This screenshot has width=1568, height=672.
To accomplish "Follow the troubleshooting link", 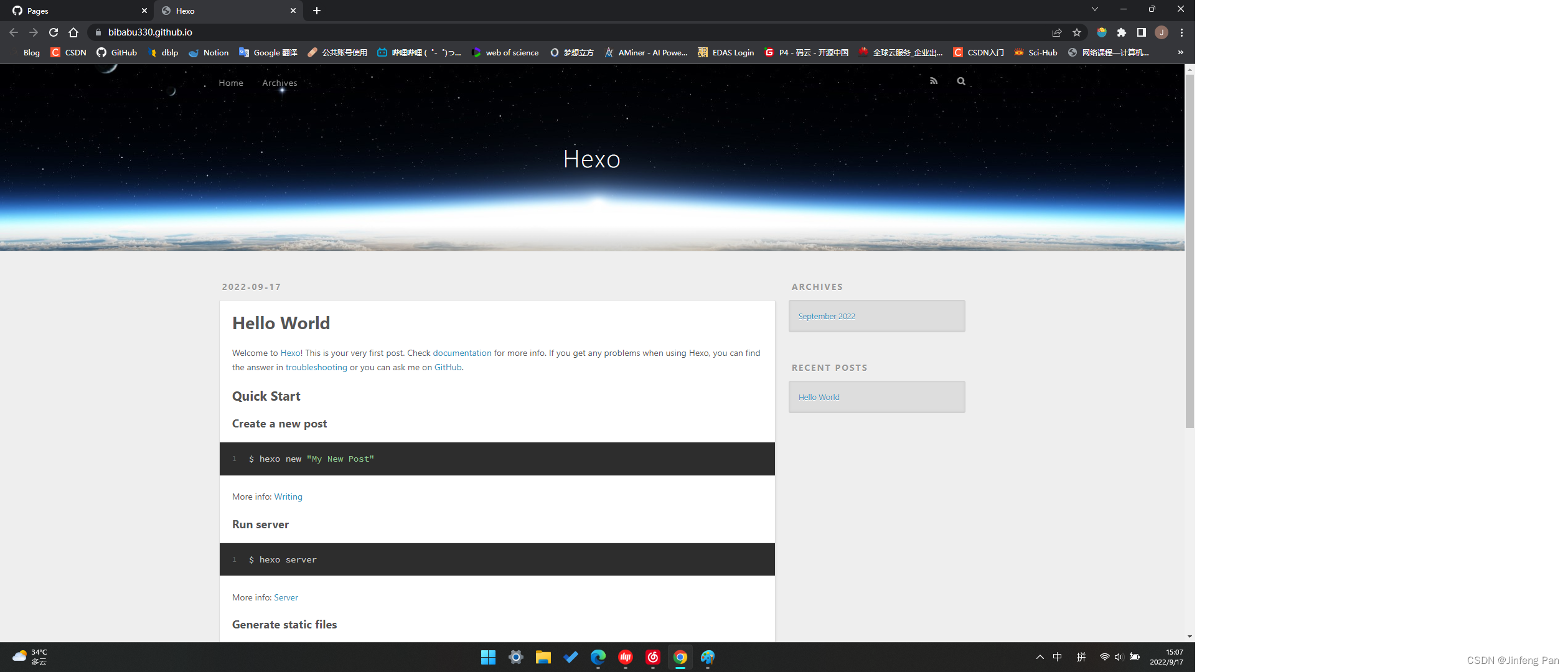I will (x=316, y=367).
